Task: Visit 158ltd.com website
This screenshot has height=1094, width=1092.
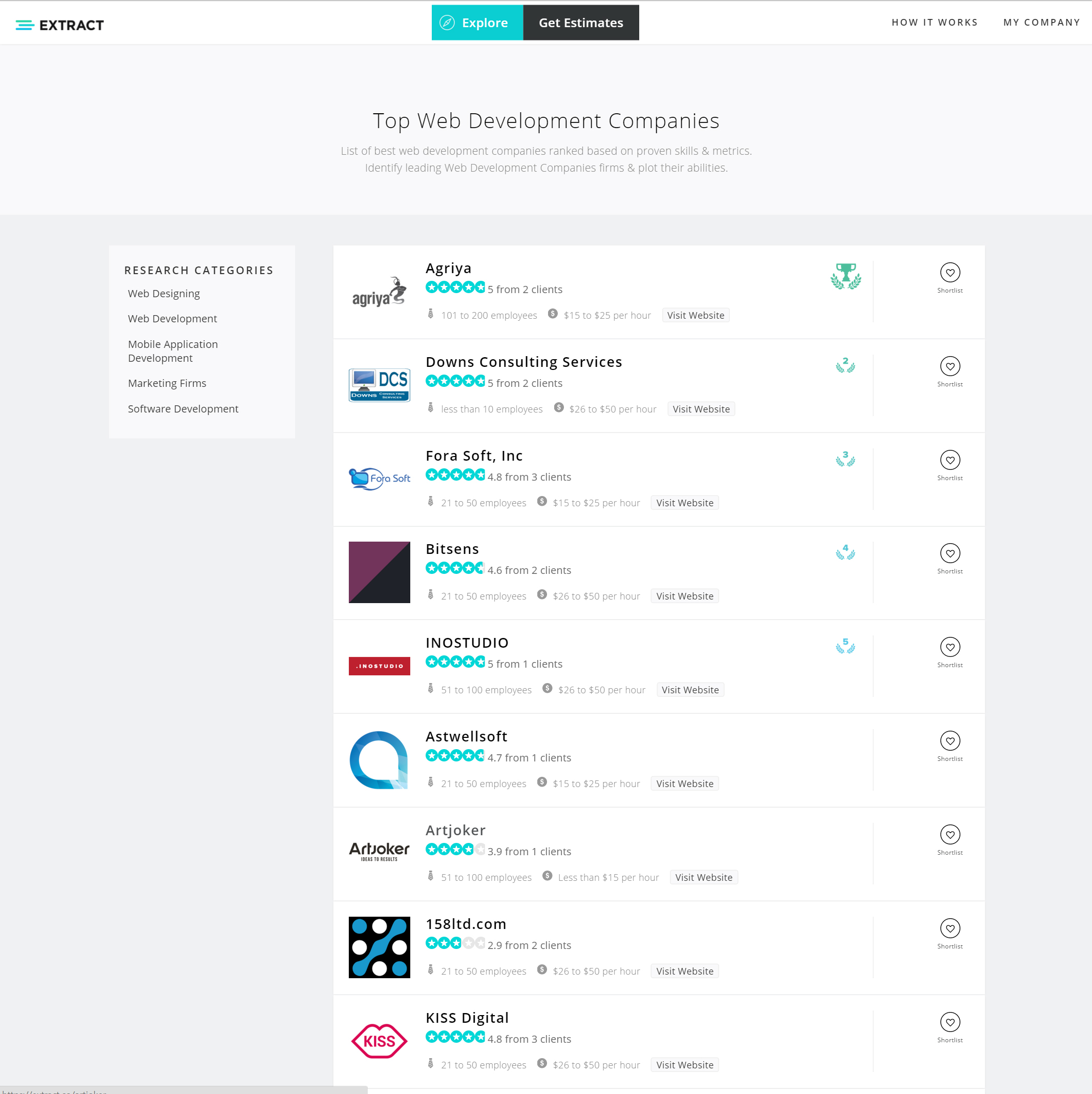Action: point(685,971)
